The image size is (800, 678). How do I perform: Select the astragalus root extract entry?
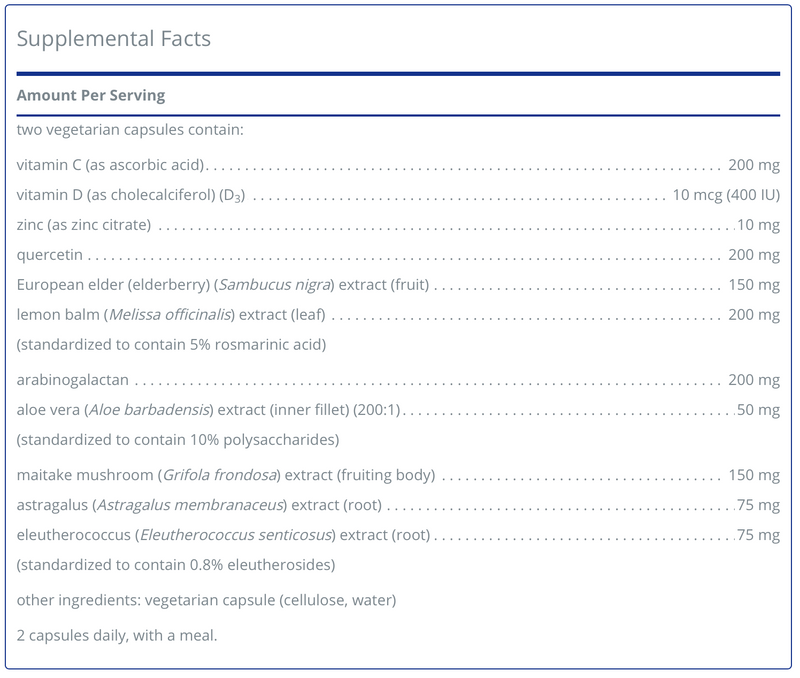199,505
